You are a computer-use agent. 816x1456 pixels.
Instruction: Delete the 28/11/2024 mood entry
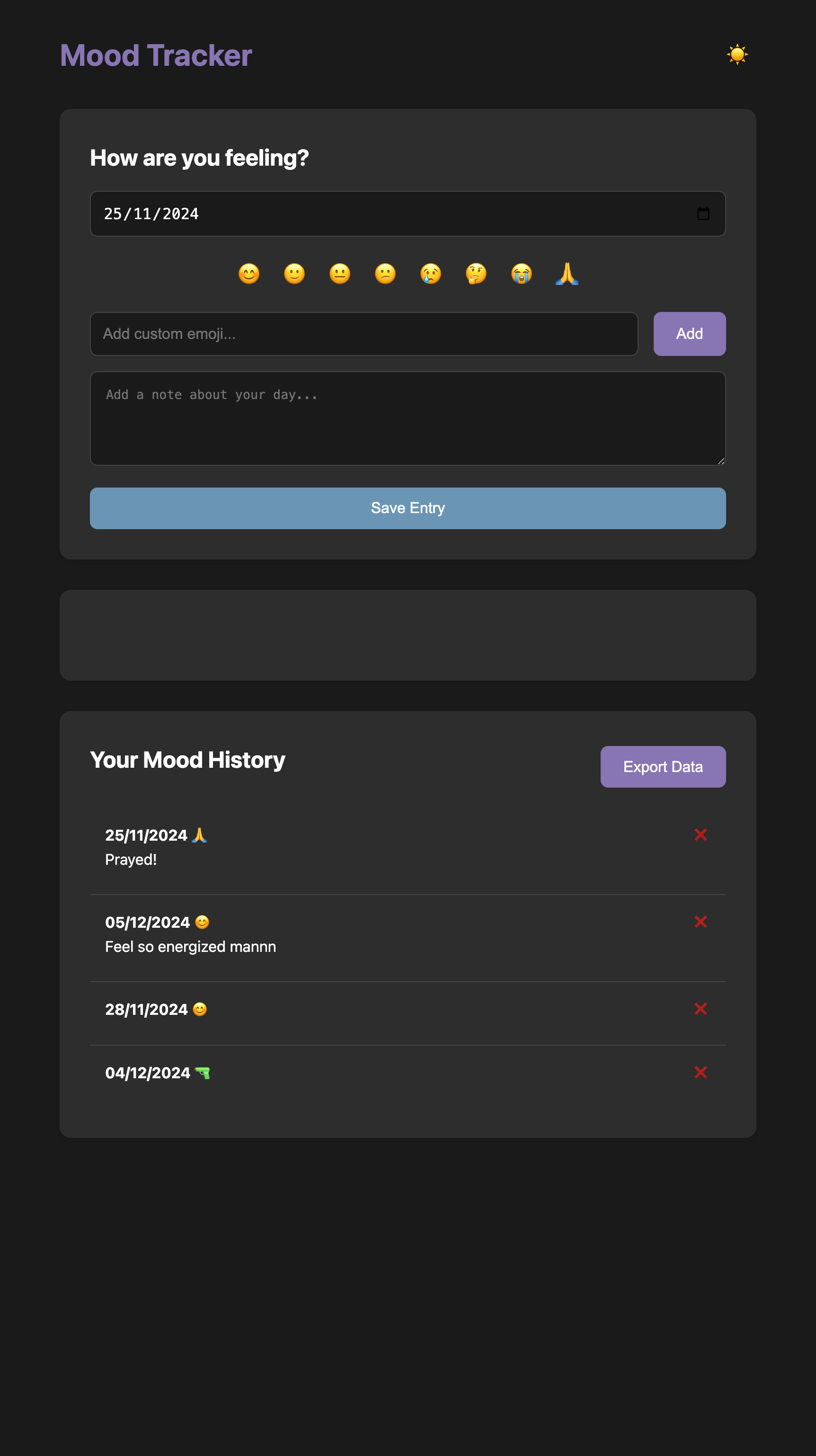[701, 1009]
